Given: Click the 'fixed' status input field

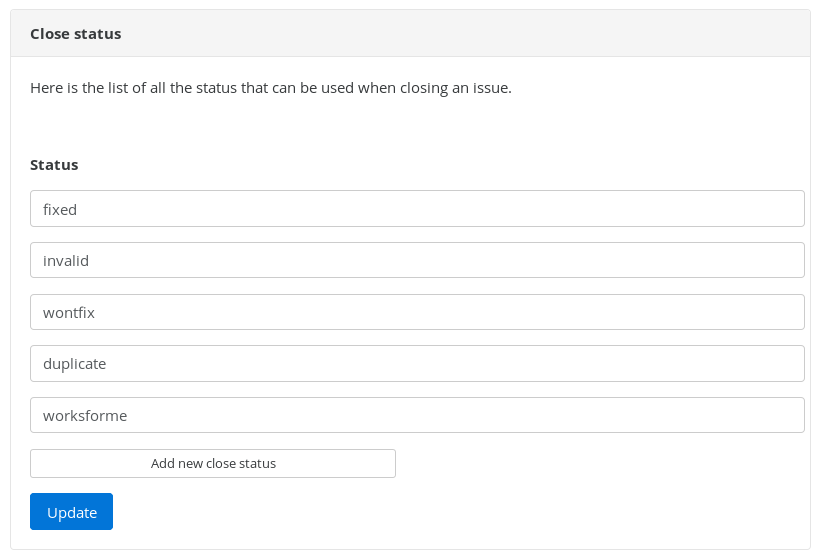Looking at the screenshot, I should click(417, 209).
